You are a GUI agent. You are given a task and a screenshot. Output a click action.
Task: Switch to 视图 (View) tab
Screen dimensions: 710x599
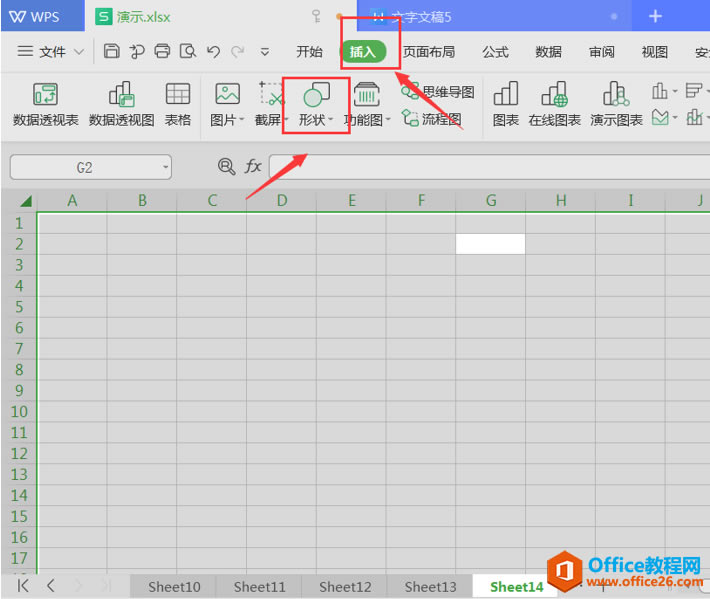[655, 52]
